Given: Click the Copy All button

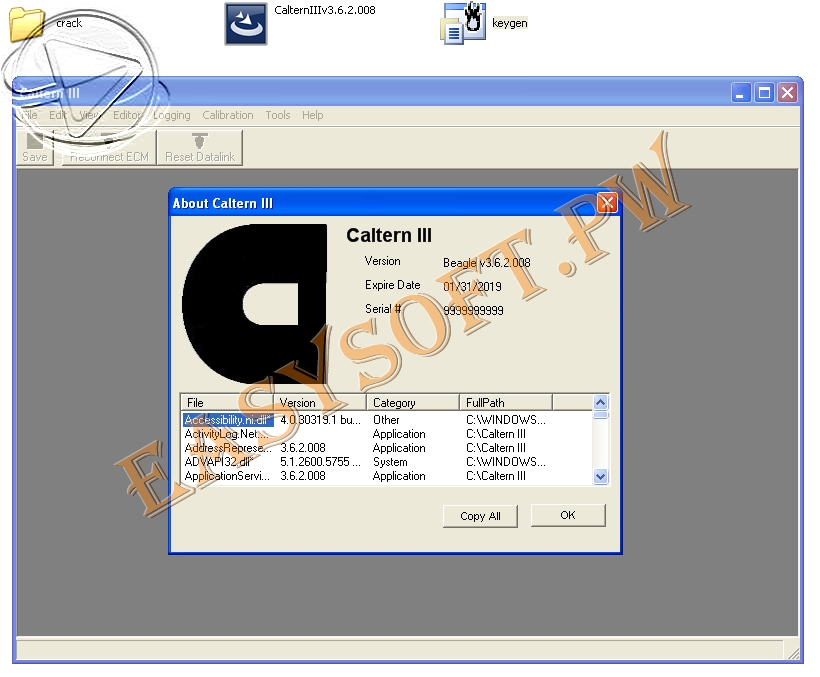Looking at the screenshot, I should [480, 516].
